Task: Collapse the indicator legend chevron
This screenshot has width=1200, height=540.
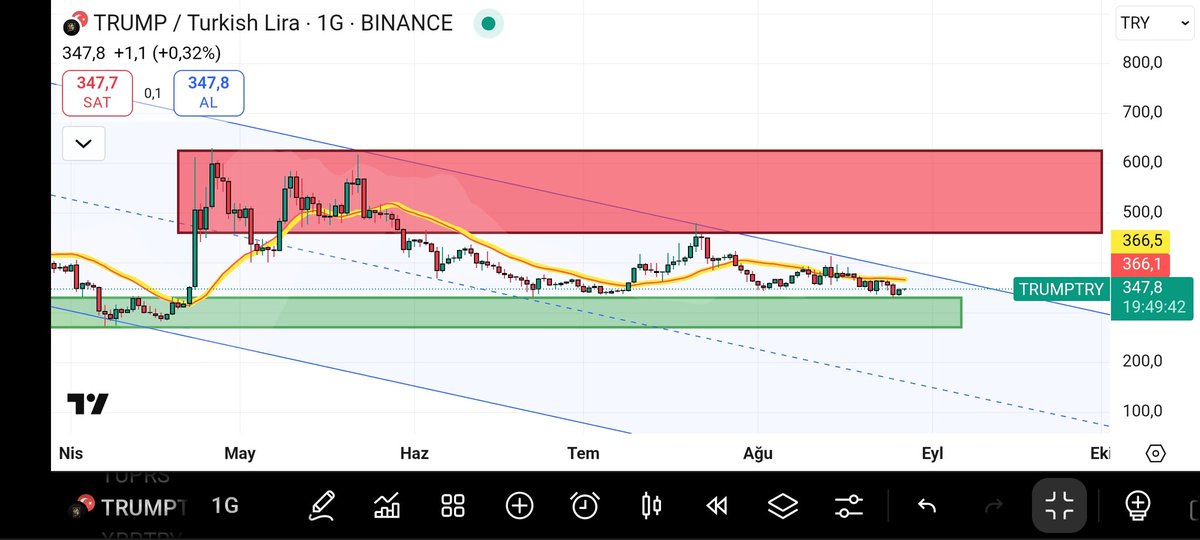Action: 83,144
